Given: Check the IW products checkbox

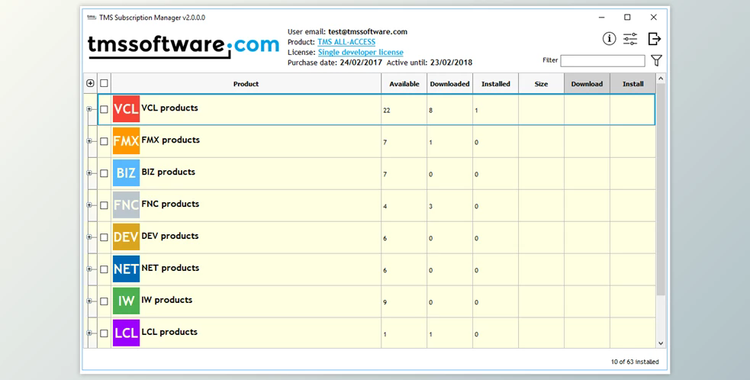Looking at the screenshot, I should 104,302.
